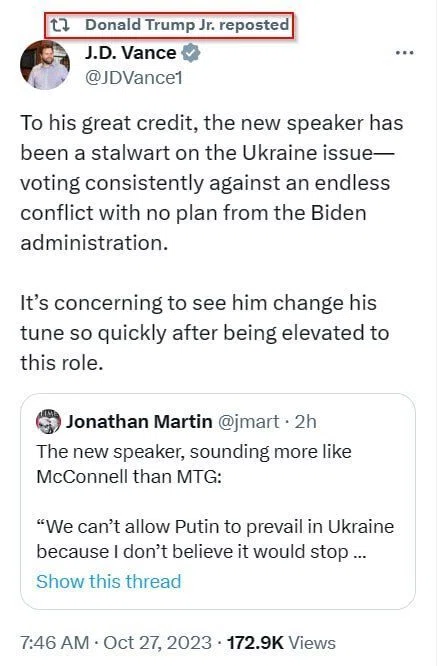Click the 2h timestamp on quoted post
Screen dimensions: 438x666
[305, 422]
